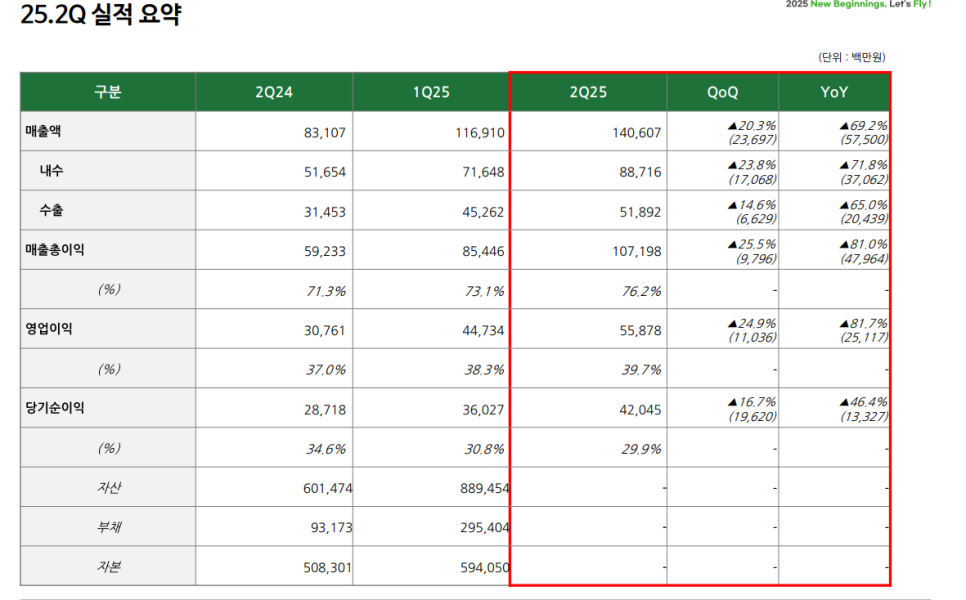Select the 매출총이익 value '107,198'
The width and height of the screenshot is (966, 600).
pyautogui.click(x=636, y=251)
